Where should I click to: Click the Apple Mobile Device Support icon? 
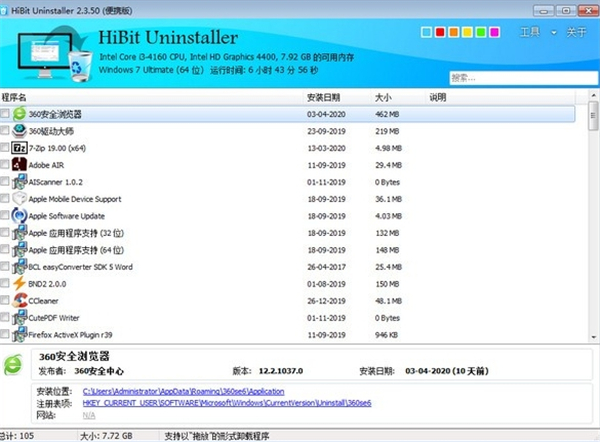(19, 199)
